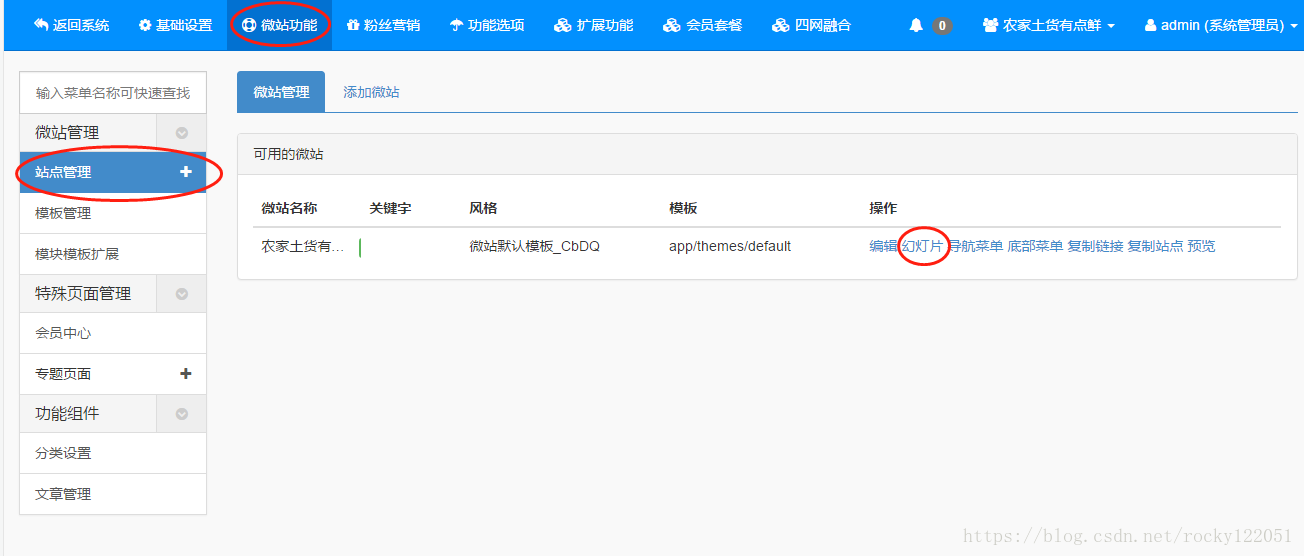Collapse the 功能组件 section chevron
This screenshot has height=556, width=1304.
coord(182,413)
